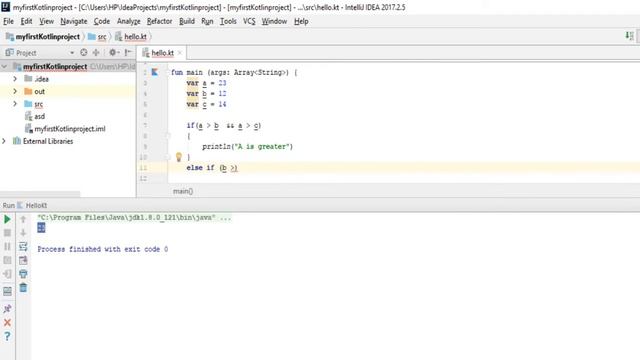Click Kotlin run gutter icon beside main

155,72
